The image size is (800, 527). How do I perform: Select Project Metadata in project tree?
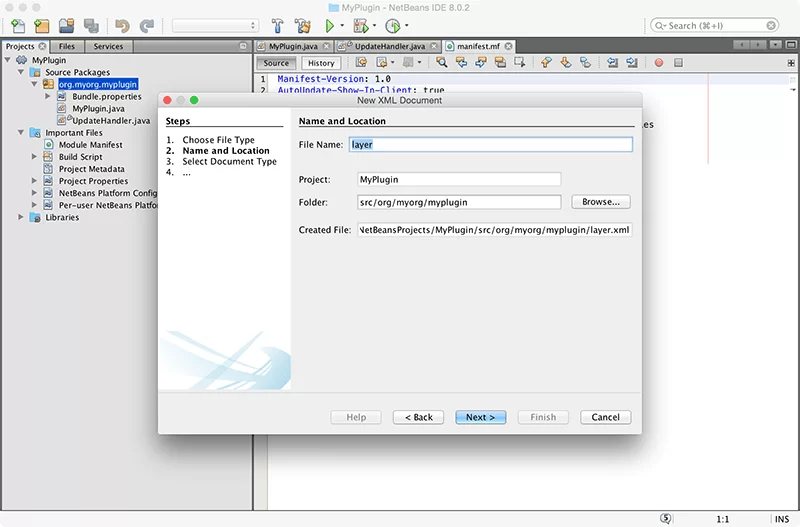pos(91,169)
